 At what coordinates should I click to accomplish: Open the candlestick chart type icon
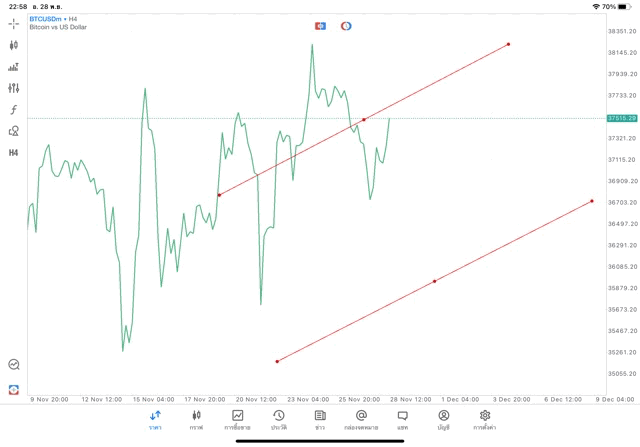coord(14,45)
